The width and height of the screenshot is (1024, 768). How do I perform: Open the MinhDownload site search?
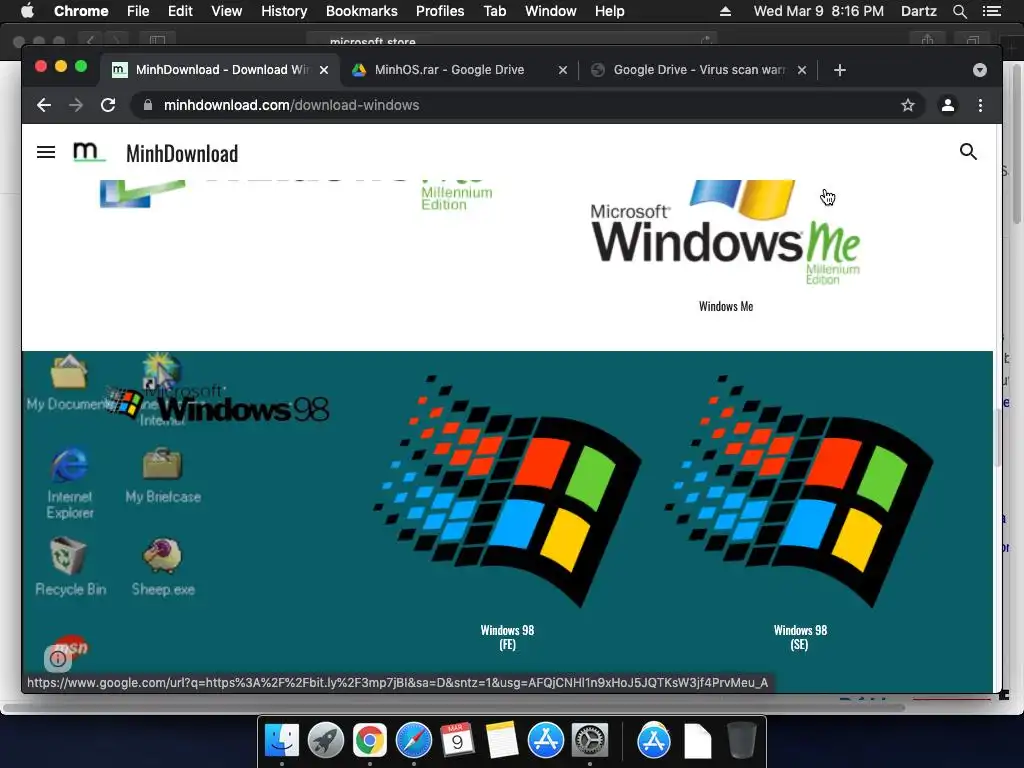(968, 152)
